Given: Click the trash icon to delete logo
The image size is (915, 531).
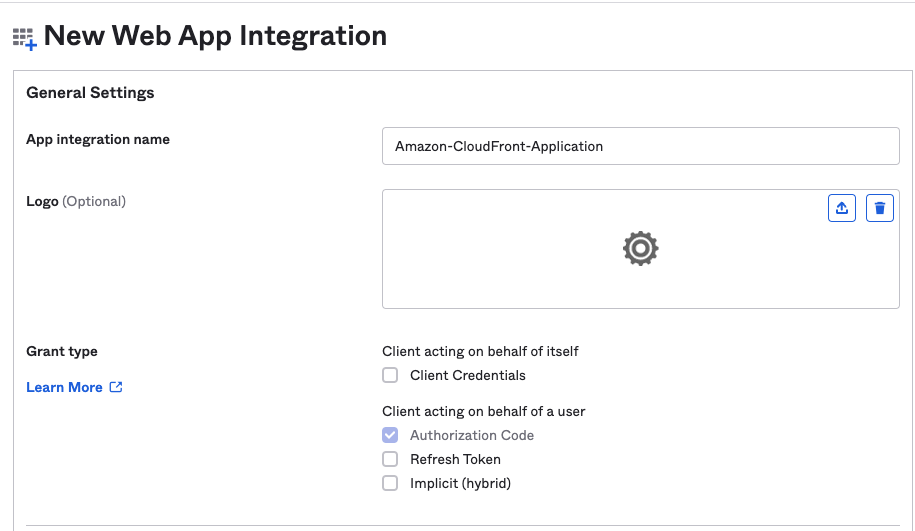Looking at the screenshot, I should pos(879,208).
